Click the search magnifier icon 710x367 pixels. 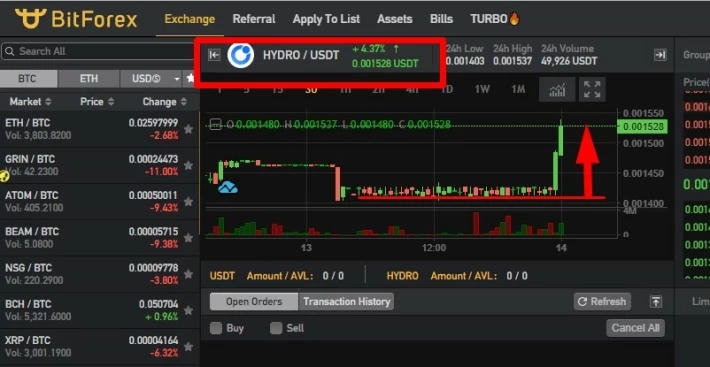point(10,51)
